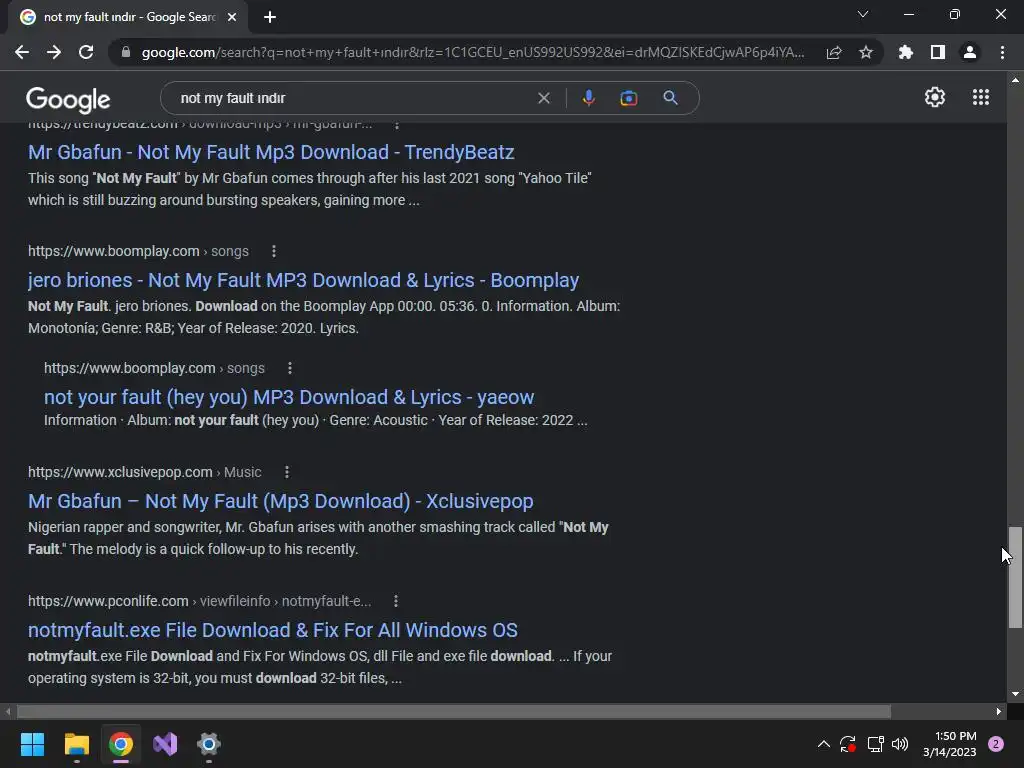
Task: Open 'notmyfault.exe File Download & Fix' link
Action: (273, 630)
